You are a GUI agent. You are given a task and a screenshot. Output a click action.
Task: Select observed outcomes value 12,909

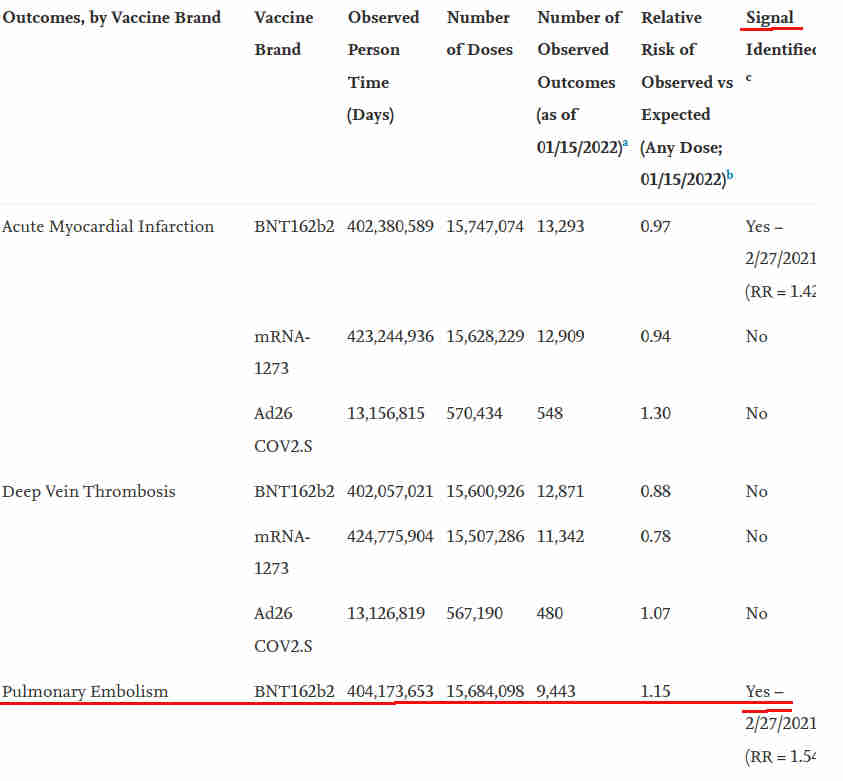pos(560,336)
